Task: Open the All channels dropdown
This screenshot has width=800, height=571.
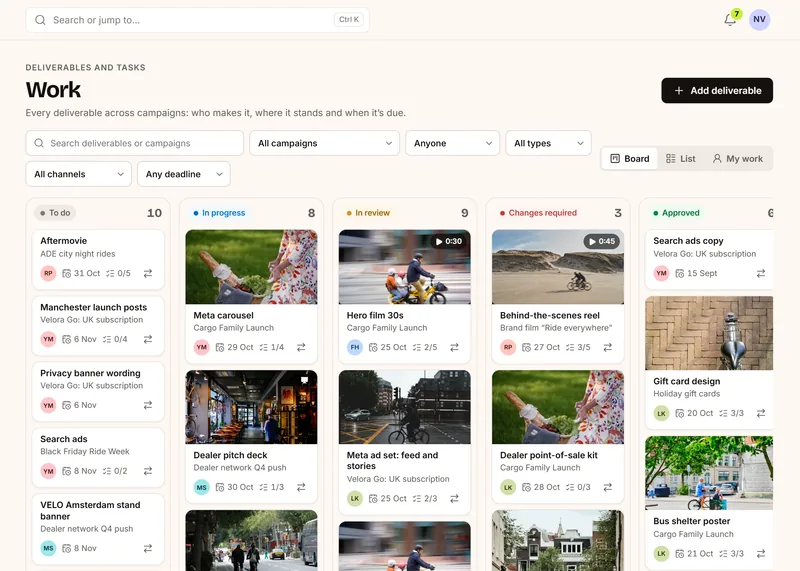Action: (79, 174)
